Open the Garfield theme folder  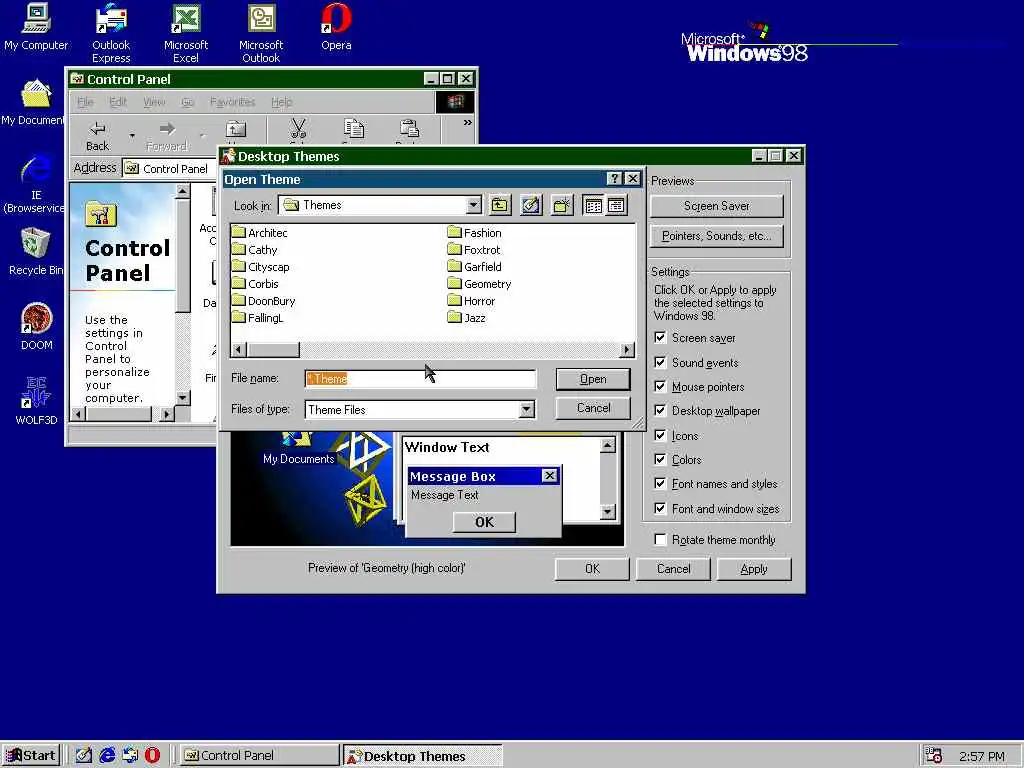click(475, 267)
